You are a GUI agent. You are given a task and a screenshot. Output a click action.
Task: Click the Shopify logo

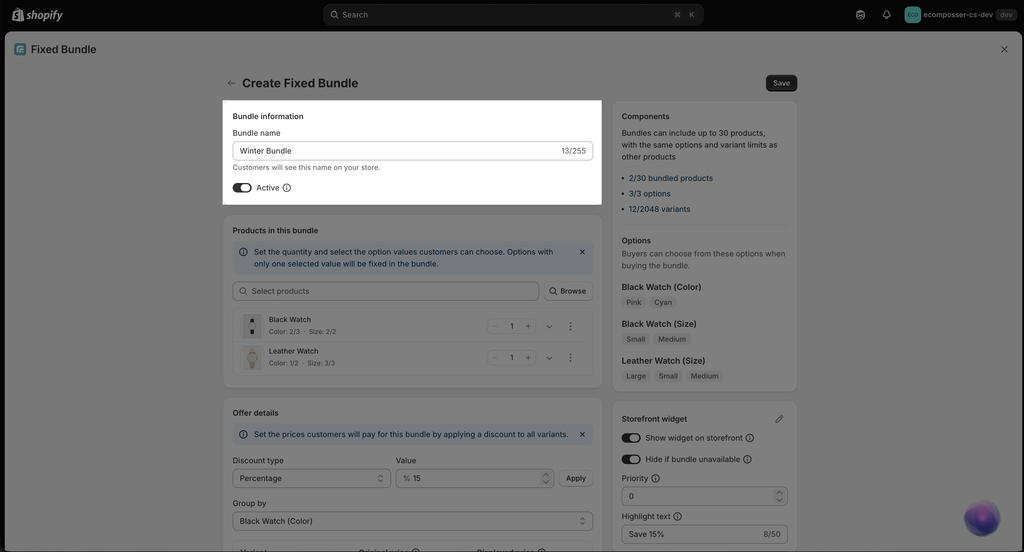[x=37, y=14]
